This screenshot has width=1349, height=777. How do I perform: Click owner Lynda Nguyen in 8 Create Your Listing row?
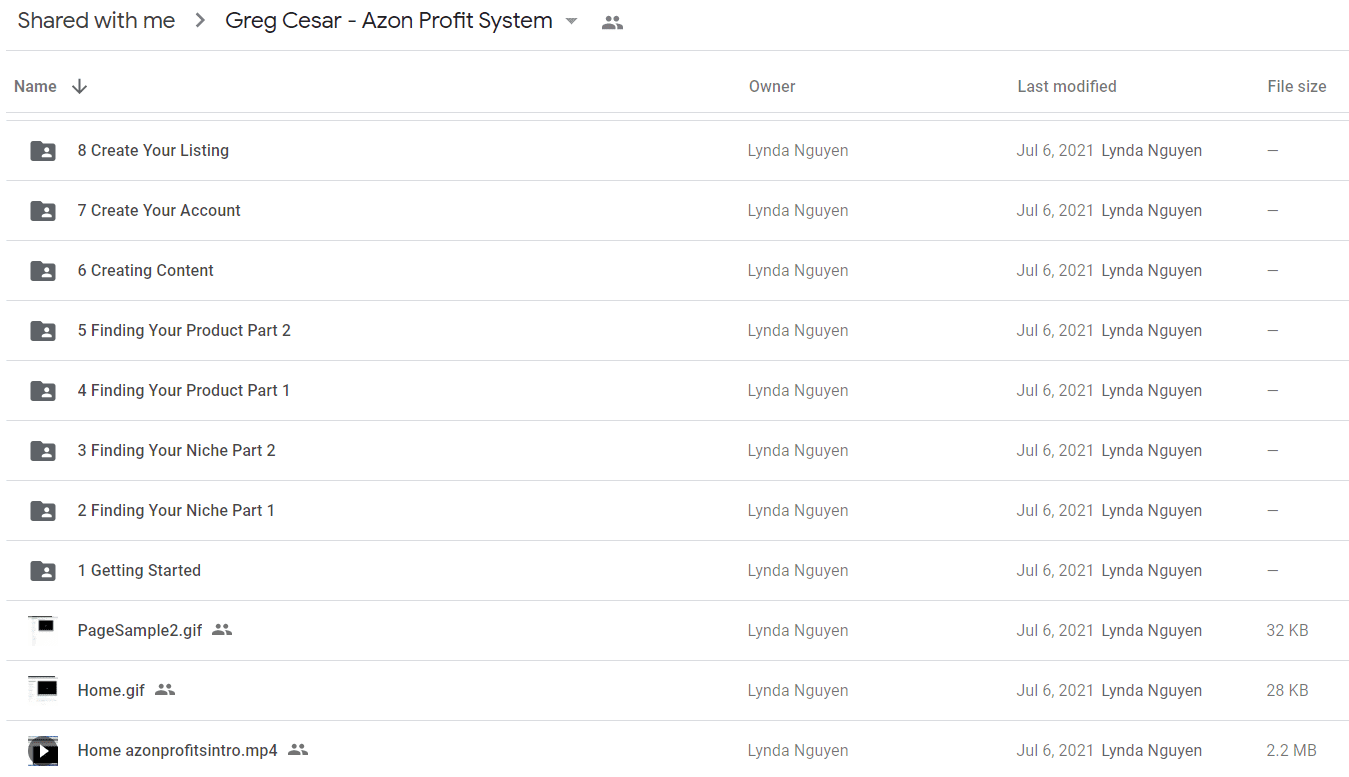click(798, 150)
